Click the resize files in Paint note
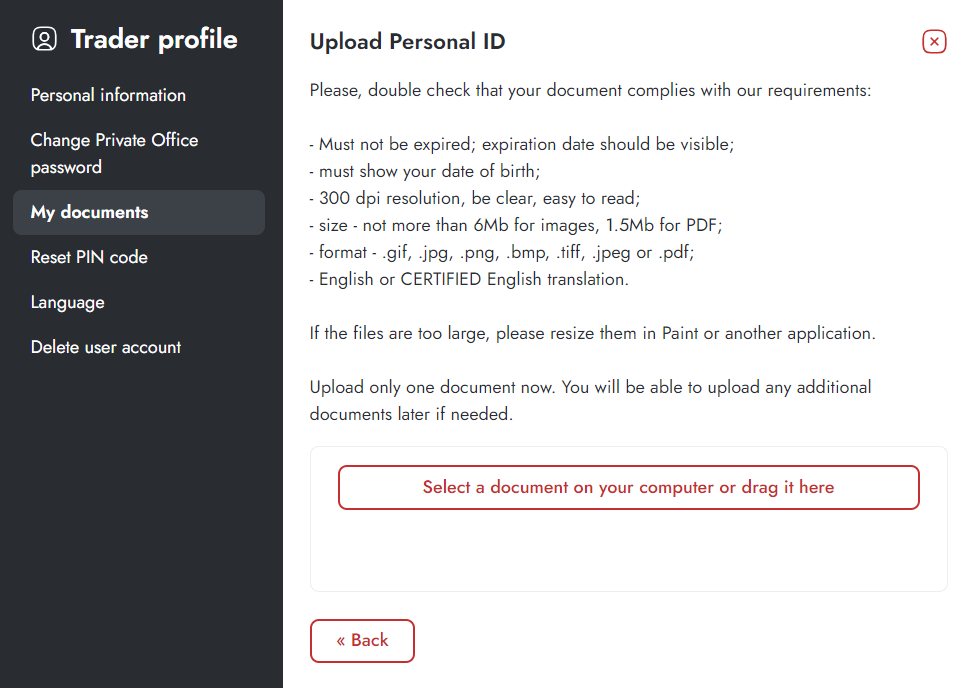This screenshot has height=688, width=971. tap(593, 333)
